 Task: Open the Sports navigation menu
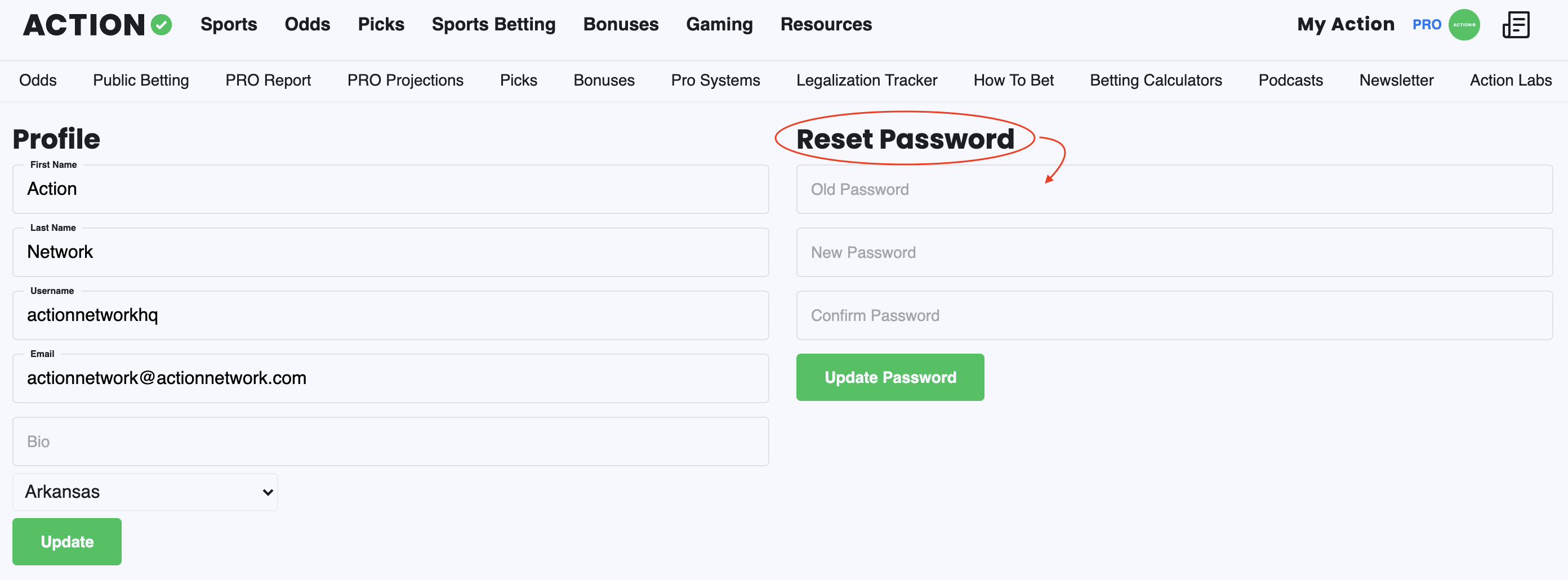coord(229,24)
